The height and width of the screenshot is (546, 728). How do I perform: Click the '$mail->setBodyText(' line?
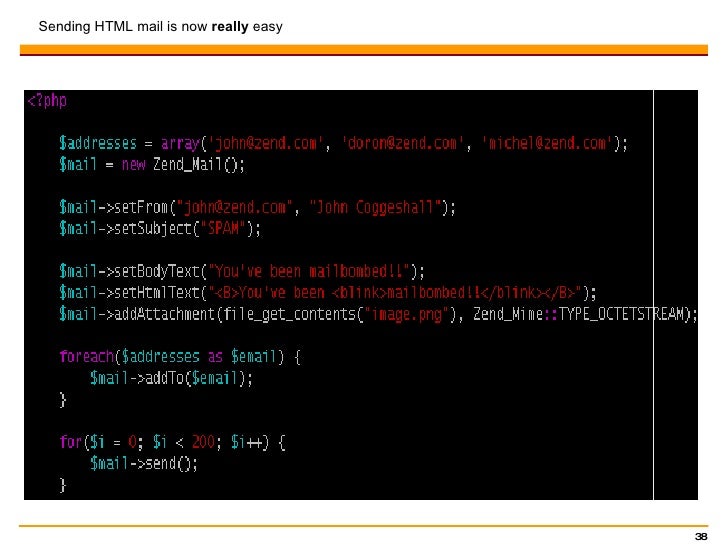coord(241,271)
